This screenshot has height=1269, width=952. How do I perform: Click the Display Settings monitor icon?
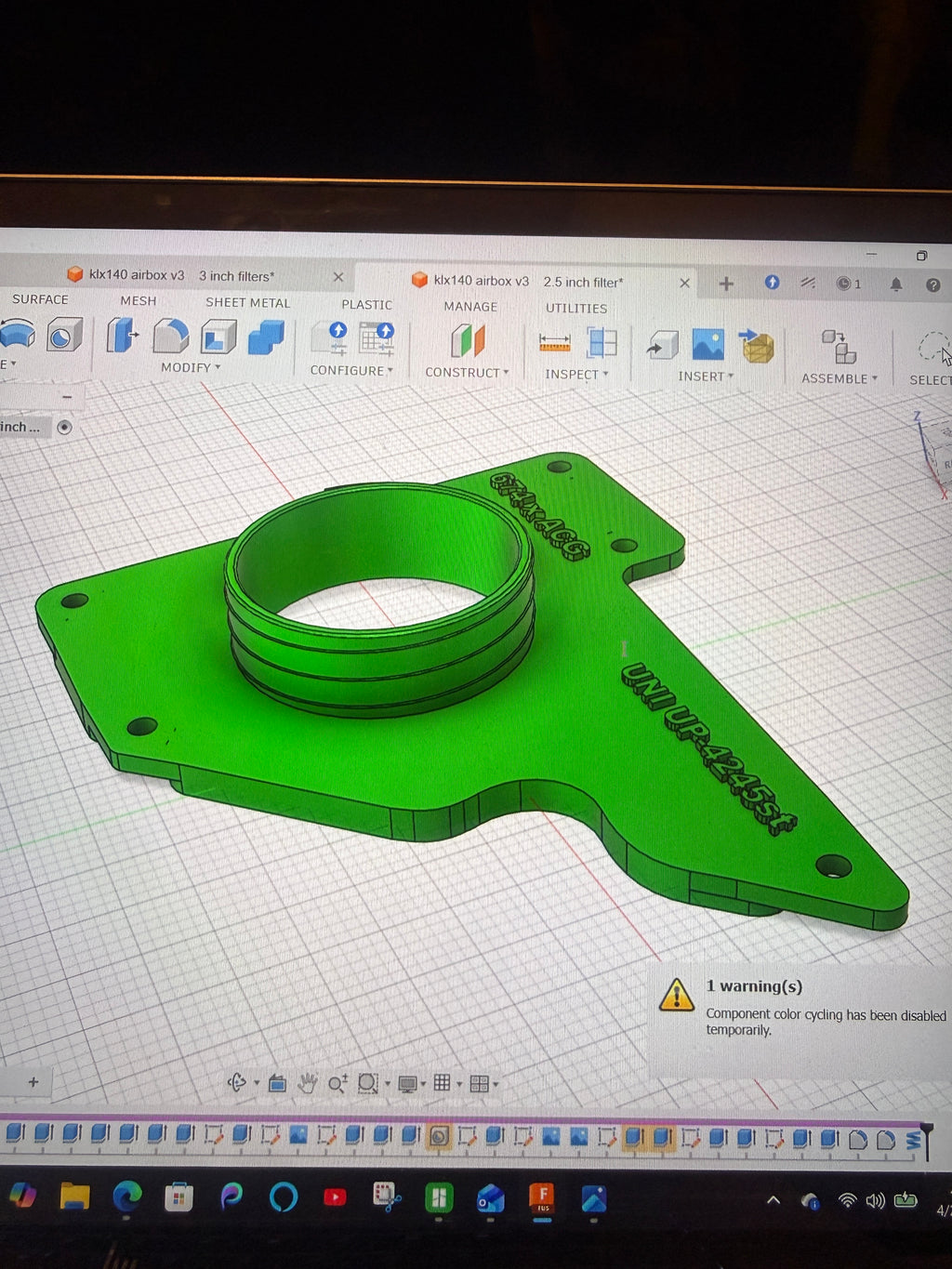(x=407, y=1084)
